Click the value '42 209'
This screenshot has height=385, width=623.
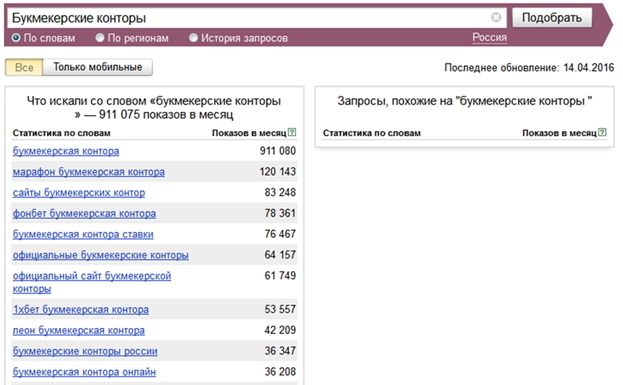tap(280, 330)
